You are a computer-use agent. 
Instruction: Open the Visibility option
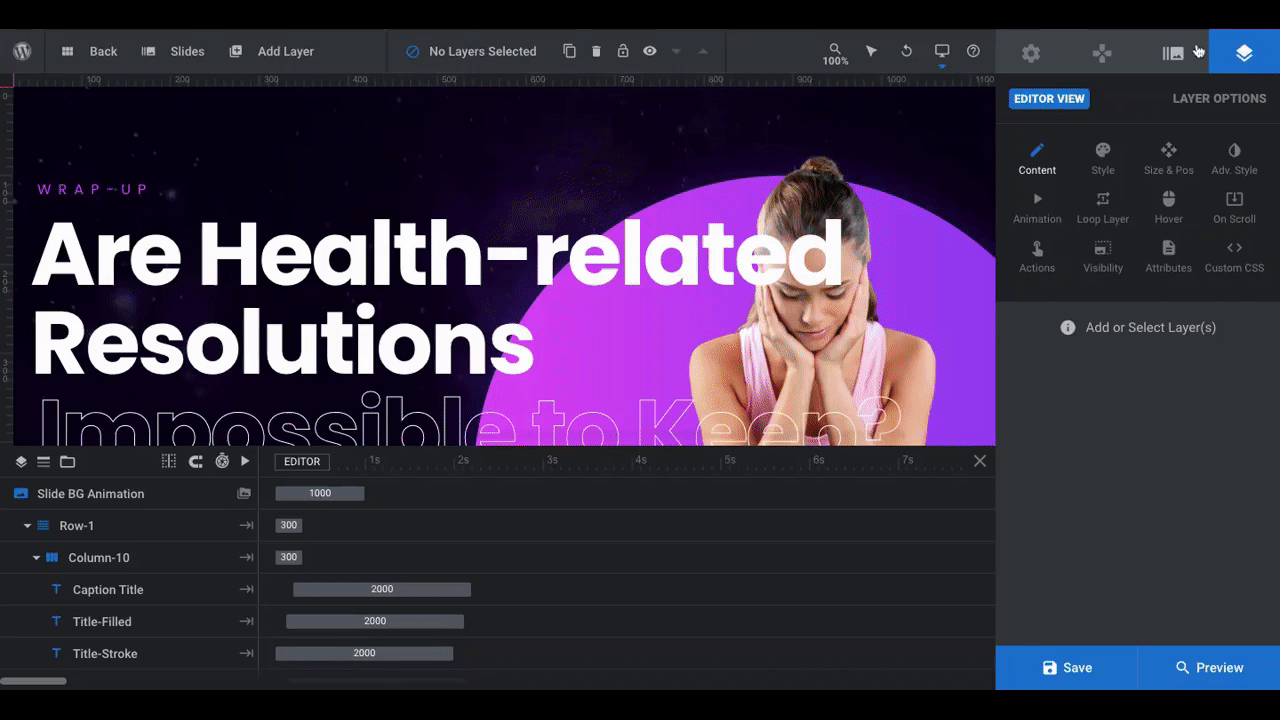coord(1103,257)
